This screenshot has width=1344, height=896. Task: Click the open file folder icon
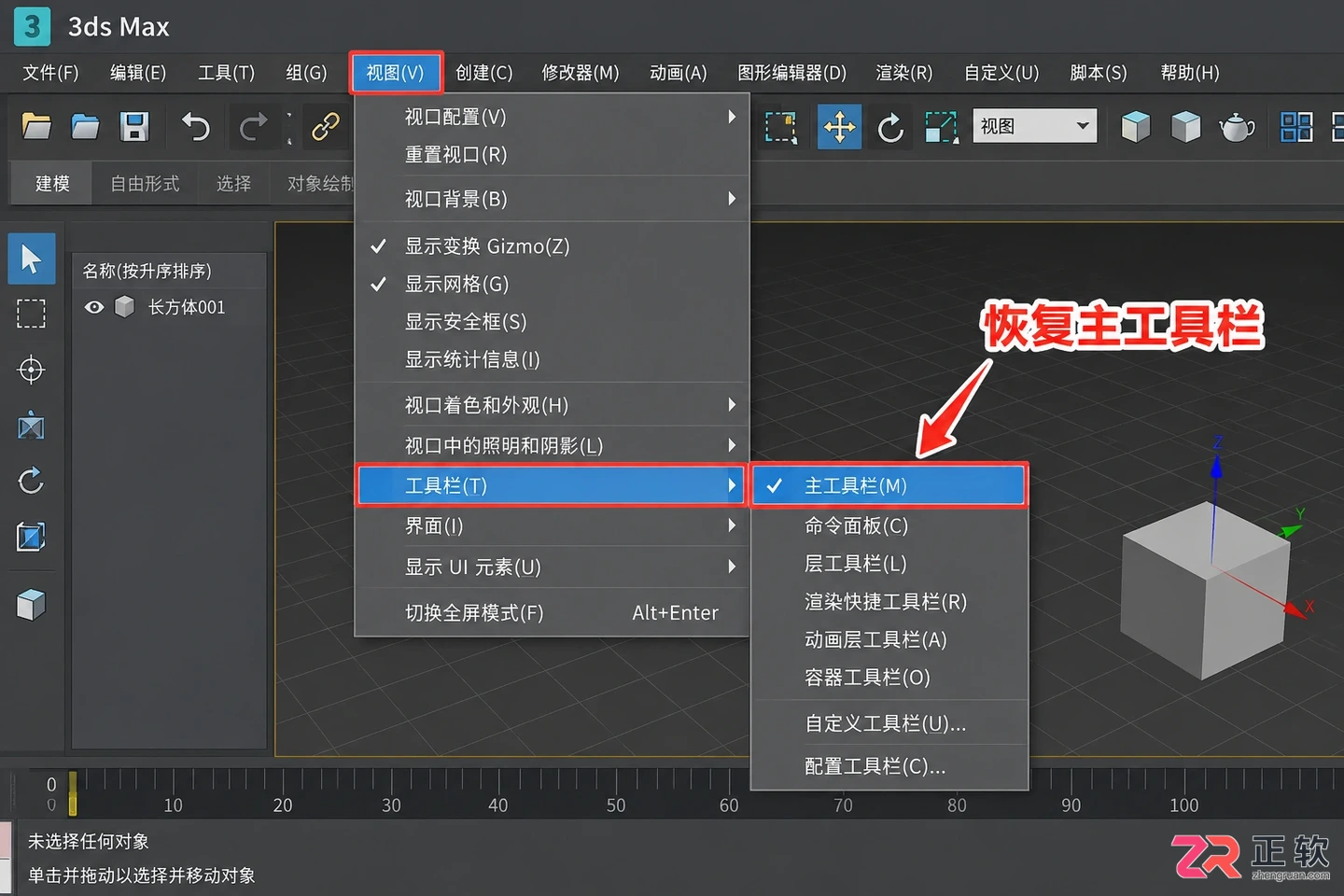point(36,126)
